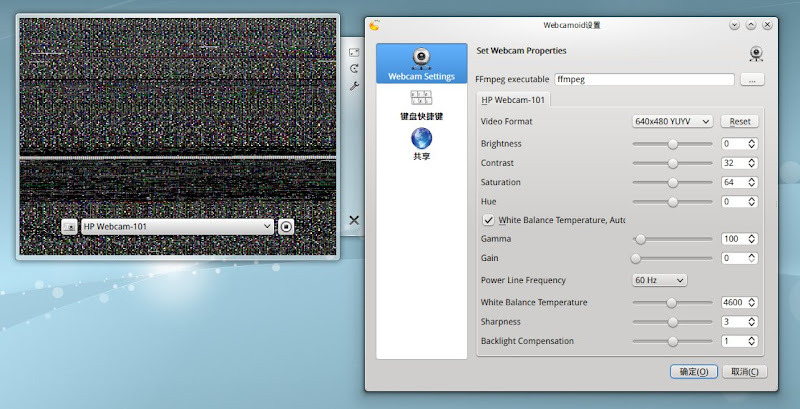
Task: Click the fullscreen icon on webcam side panel
Action: click(354, 52)
